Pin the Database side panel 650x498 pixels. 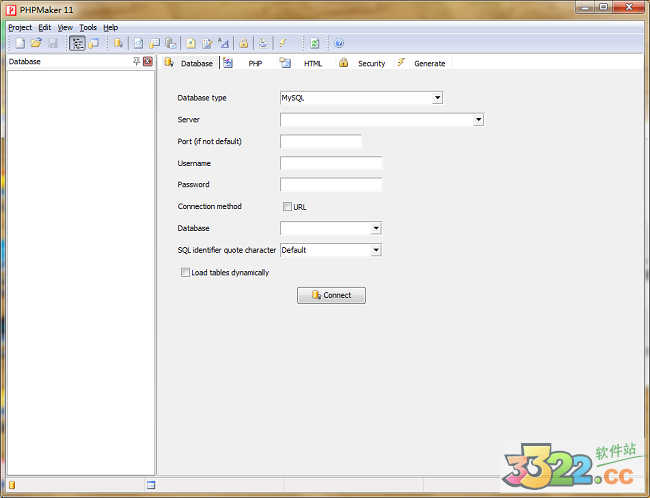point(136,61)
